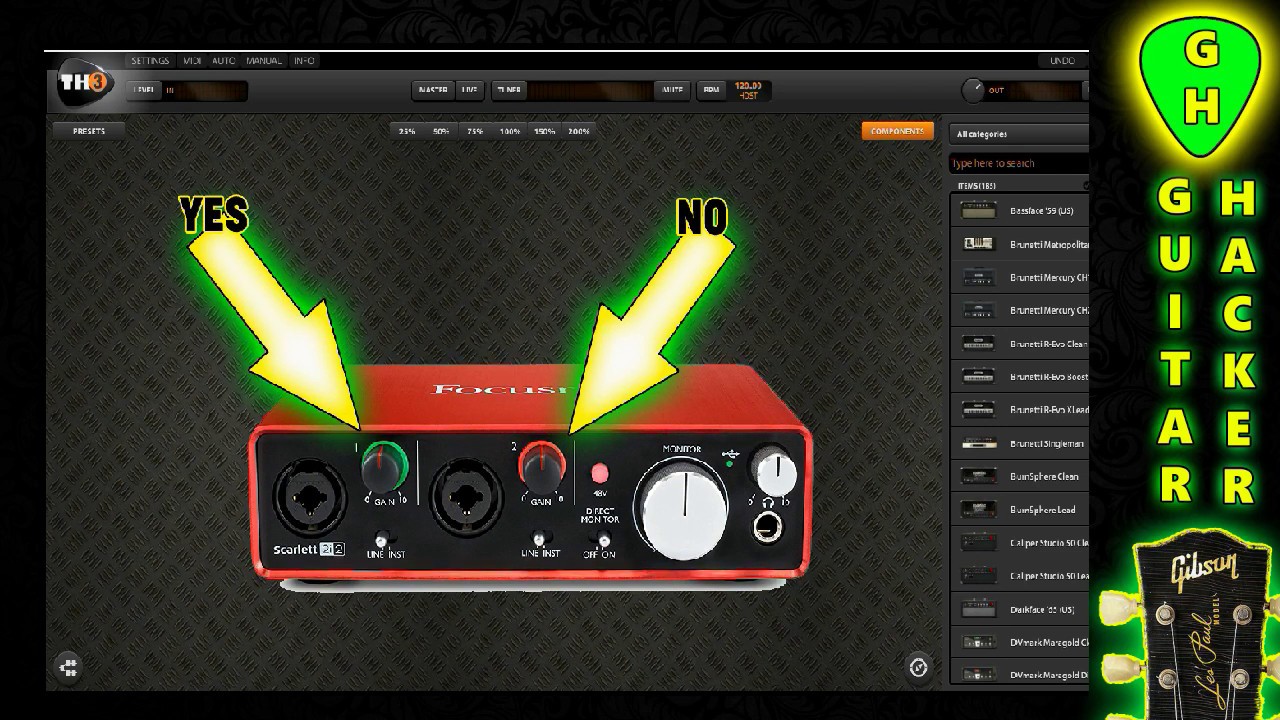1280x720 pixels.
Task: Toggle the MASTER button
Action: tap(433, 90)
